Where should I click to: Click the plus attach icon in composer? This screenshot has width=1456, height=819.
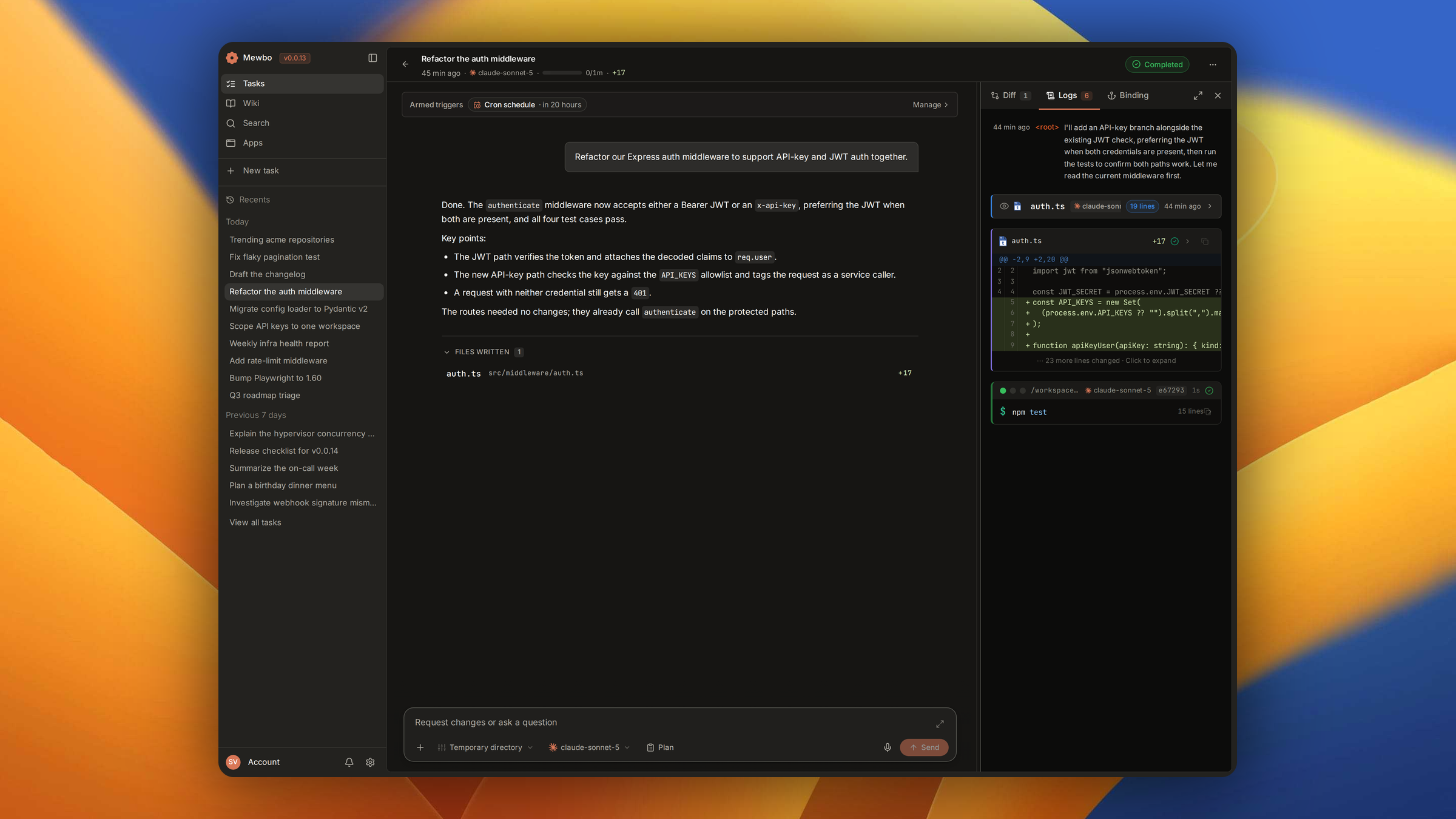point(420,747)
